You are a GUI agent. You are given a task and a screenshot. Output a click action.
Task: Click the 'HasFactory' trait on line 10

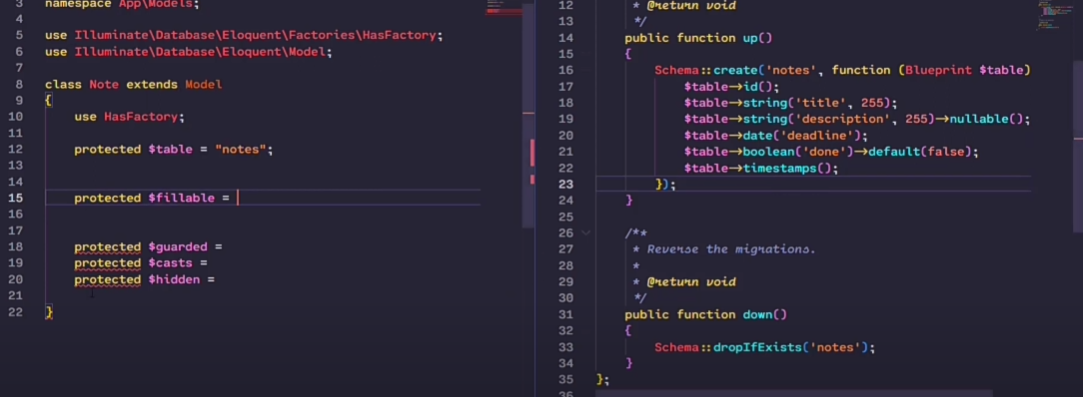141,117
